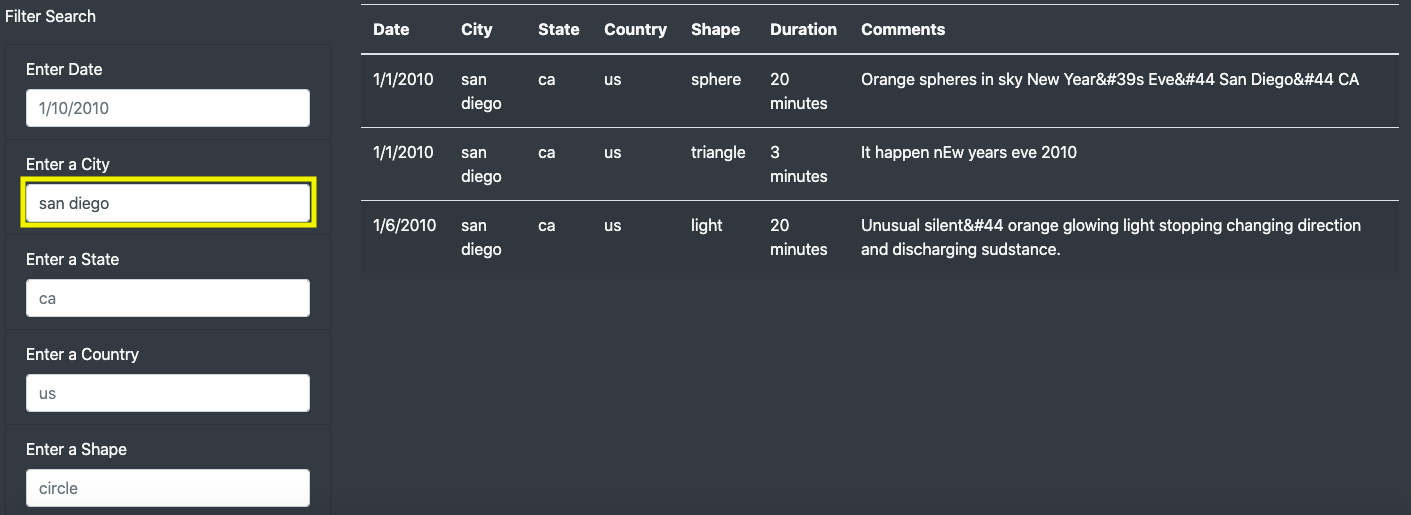Click the Enter a State input
Viewport: 1411px width, 515px height.
(x=168, y=298)
